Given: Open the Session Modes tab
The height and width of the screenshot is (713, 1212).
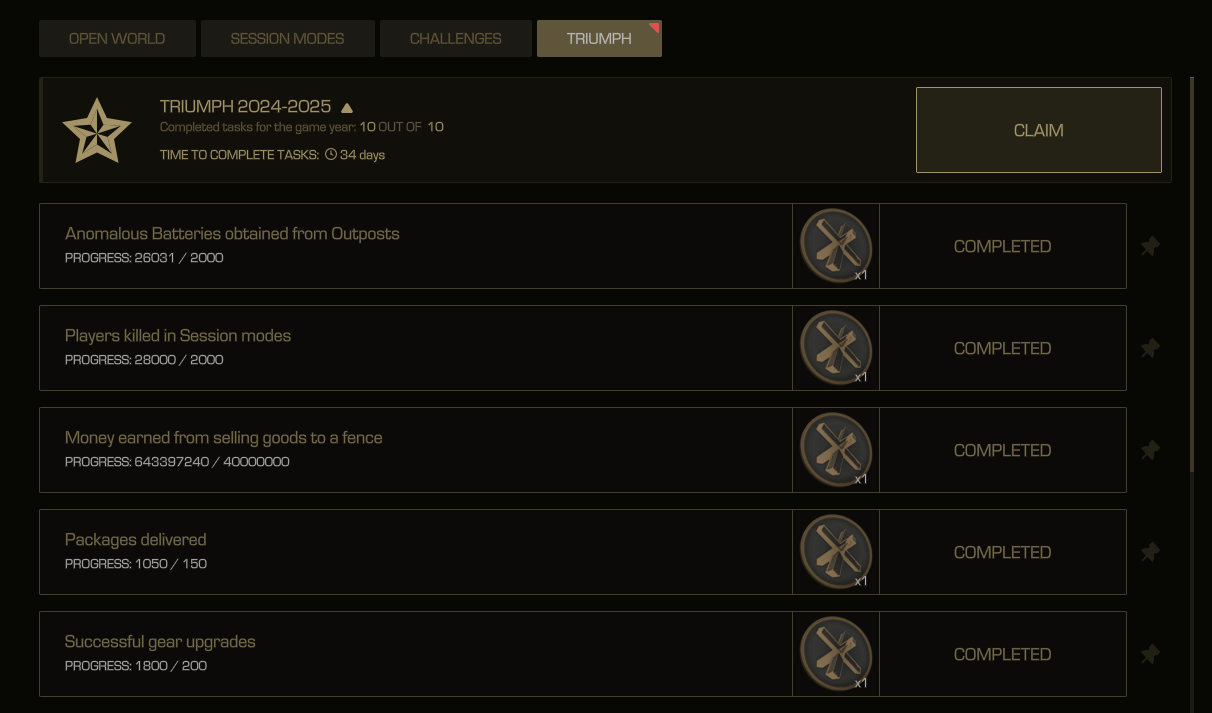Looking at the screenshot, I should coord(287,39).
